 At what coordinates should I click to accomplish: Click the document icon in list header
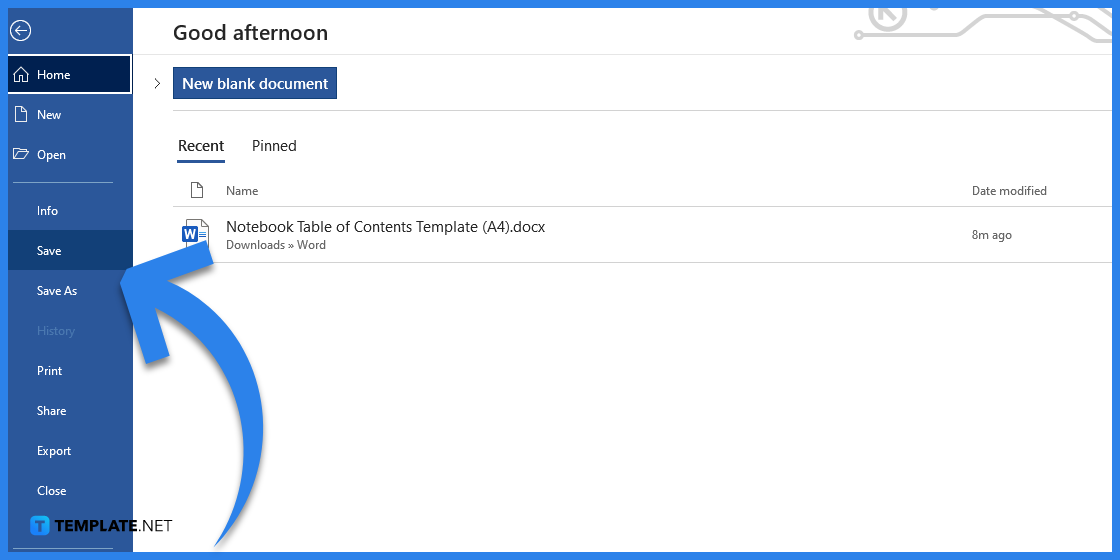[196, 190]
